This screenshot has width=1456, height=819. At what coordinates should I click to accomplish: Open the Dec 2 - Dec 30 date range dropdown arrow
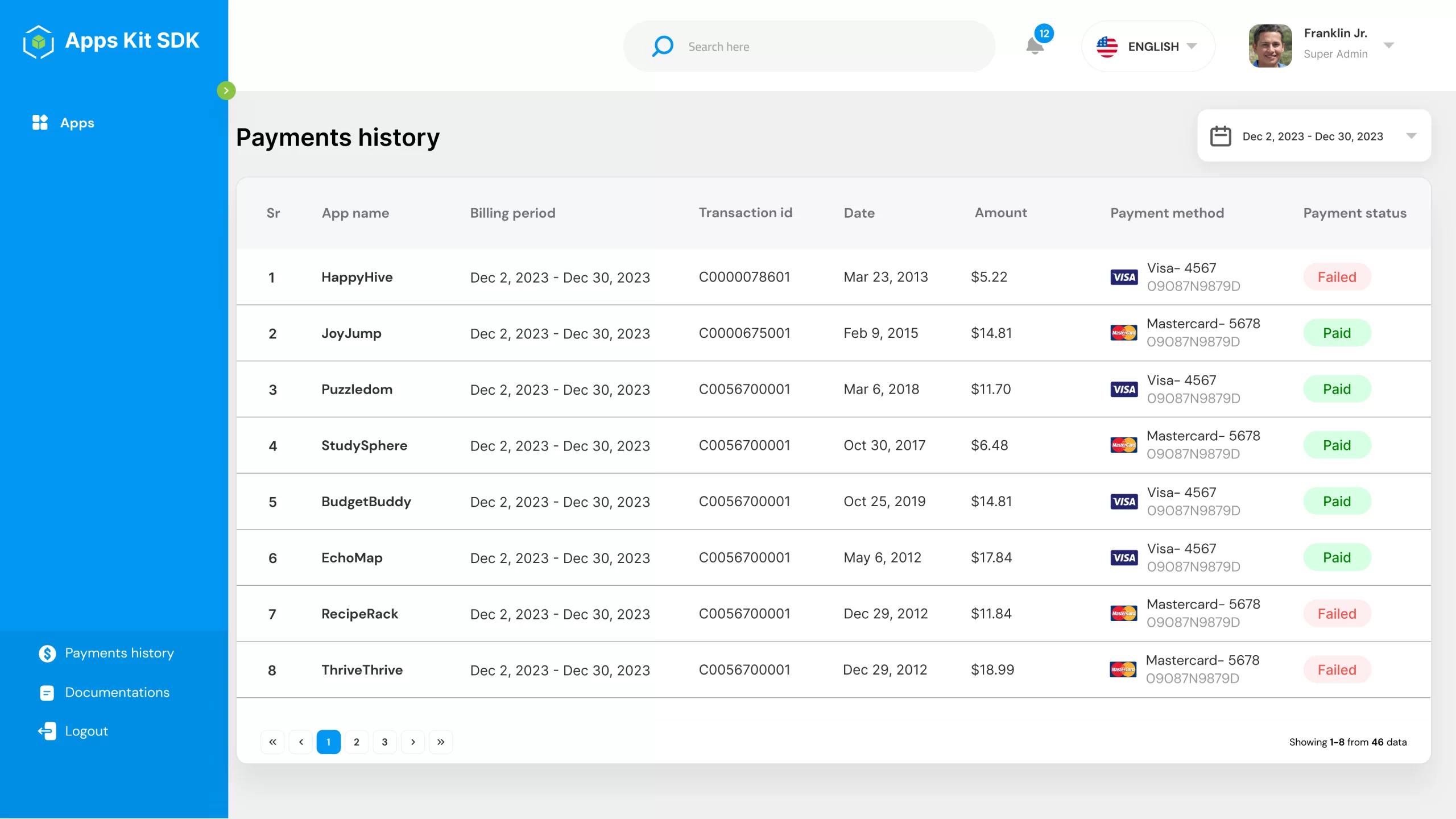pyautogui.click(x=1412, y=136)
